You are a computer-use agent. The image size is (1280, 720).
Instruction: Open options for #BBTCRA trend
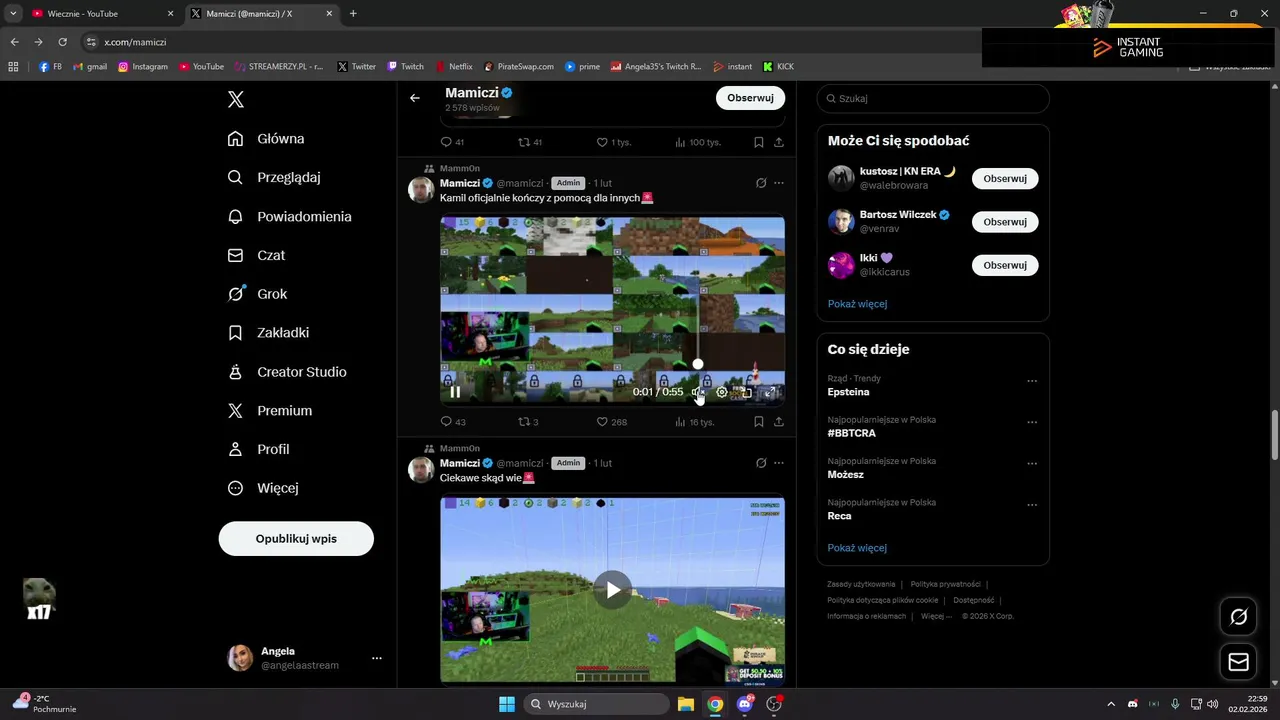click(x=1032, y=422)
